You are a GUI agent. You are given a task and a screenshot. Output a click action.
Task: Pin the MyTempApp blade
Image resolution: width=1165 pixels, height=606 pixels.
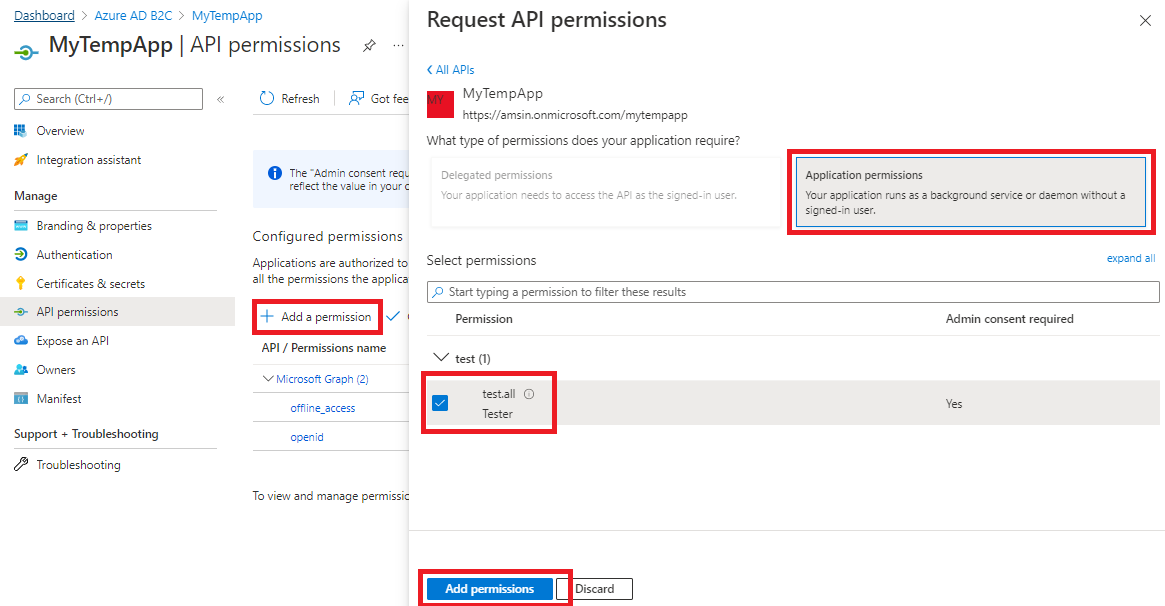(369, 46)
